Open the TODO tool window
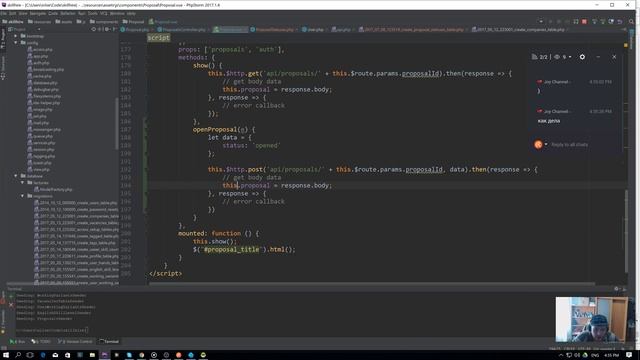This screenshot has width=640, height=360. coord(41,341)
